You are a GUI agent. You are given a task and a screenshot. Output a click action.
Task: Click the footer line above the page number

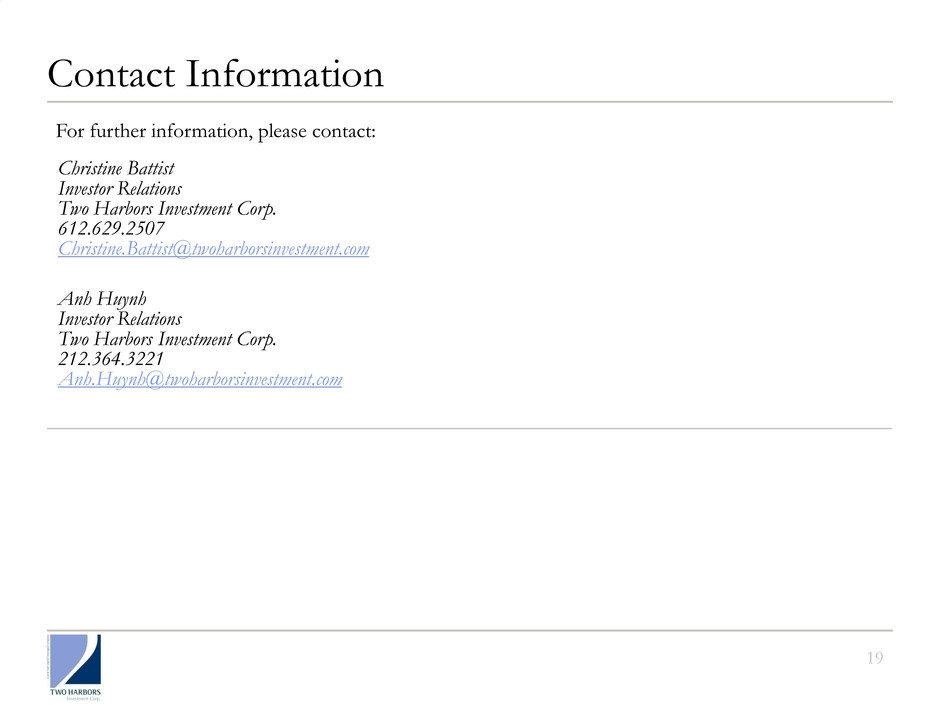click(x=470, y=630)
